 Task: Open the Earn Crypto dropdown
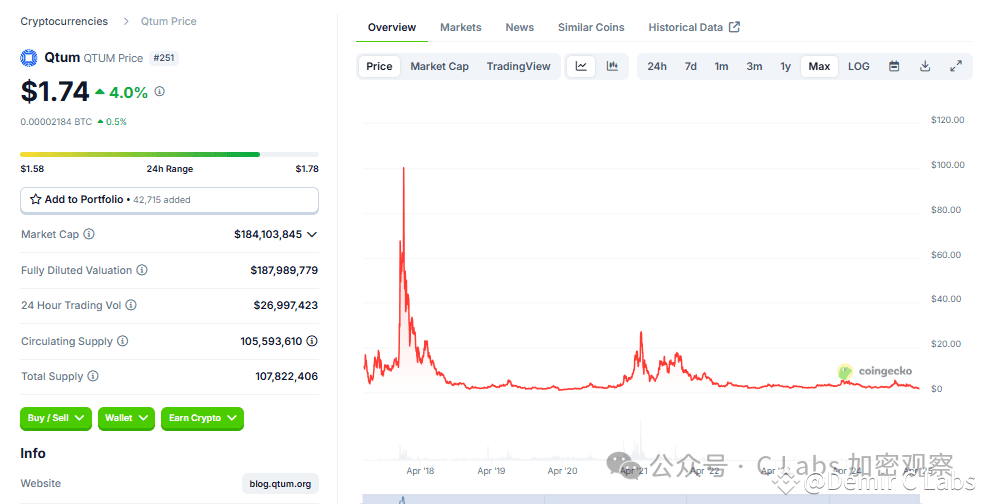tap(202, 418)
